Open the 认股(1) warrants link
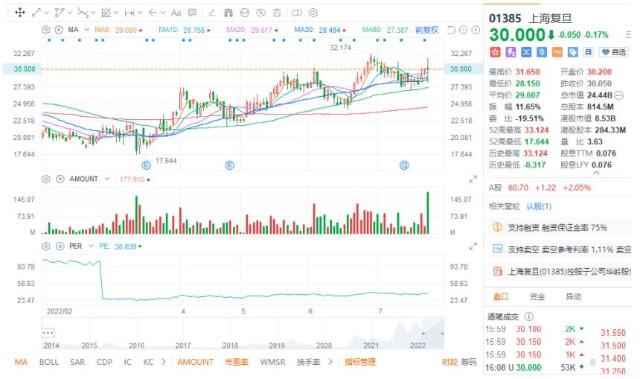Viewport: 640px width, 379px height. (539, 206)
